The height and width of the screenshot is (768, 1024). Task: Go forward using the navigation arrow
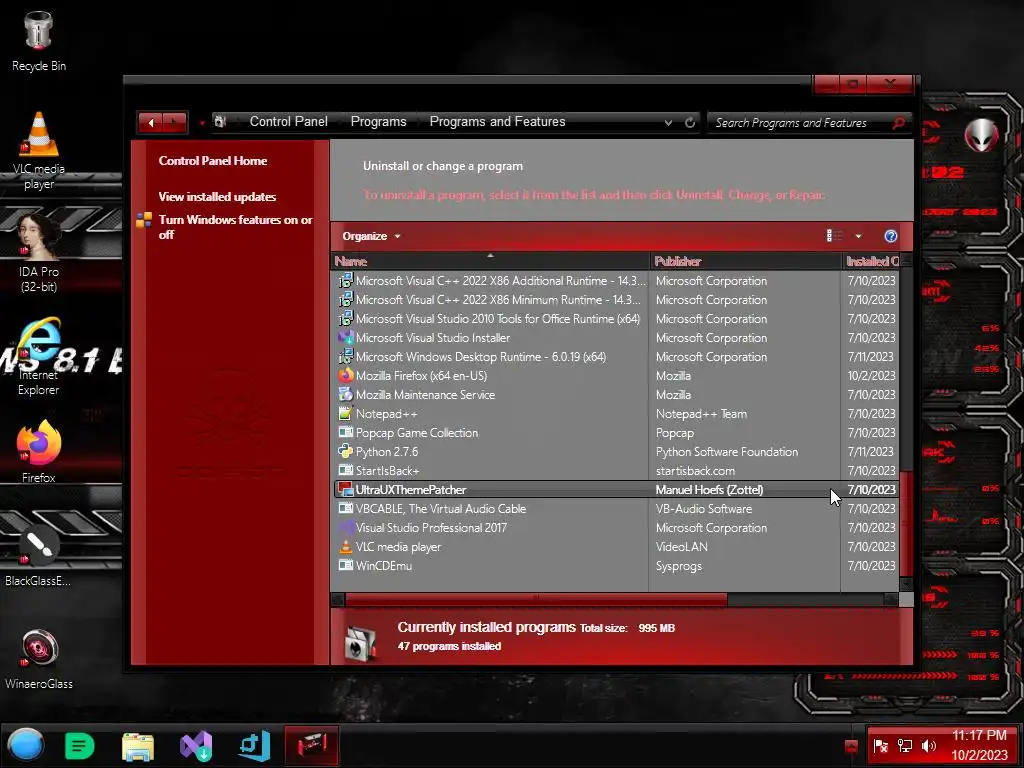[x=174, y=122]
